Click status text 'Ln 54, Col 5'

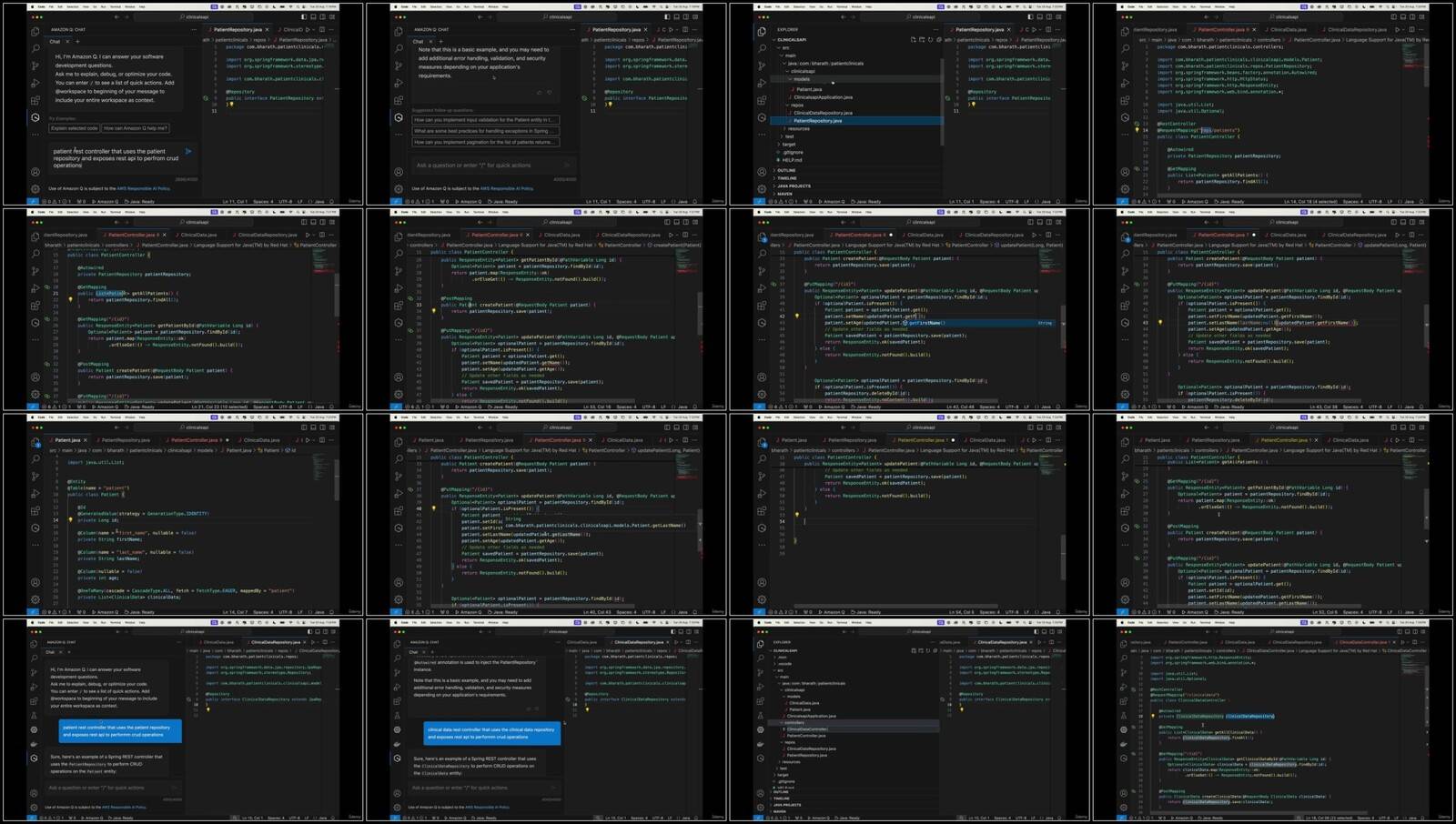tap(960, 612)
